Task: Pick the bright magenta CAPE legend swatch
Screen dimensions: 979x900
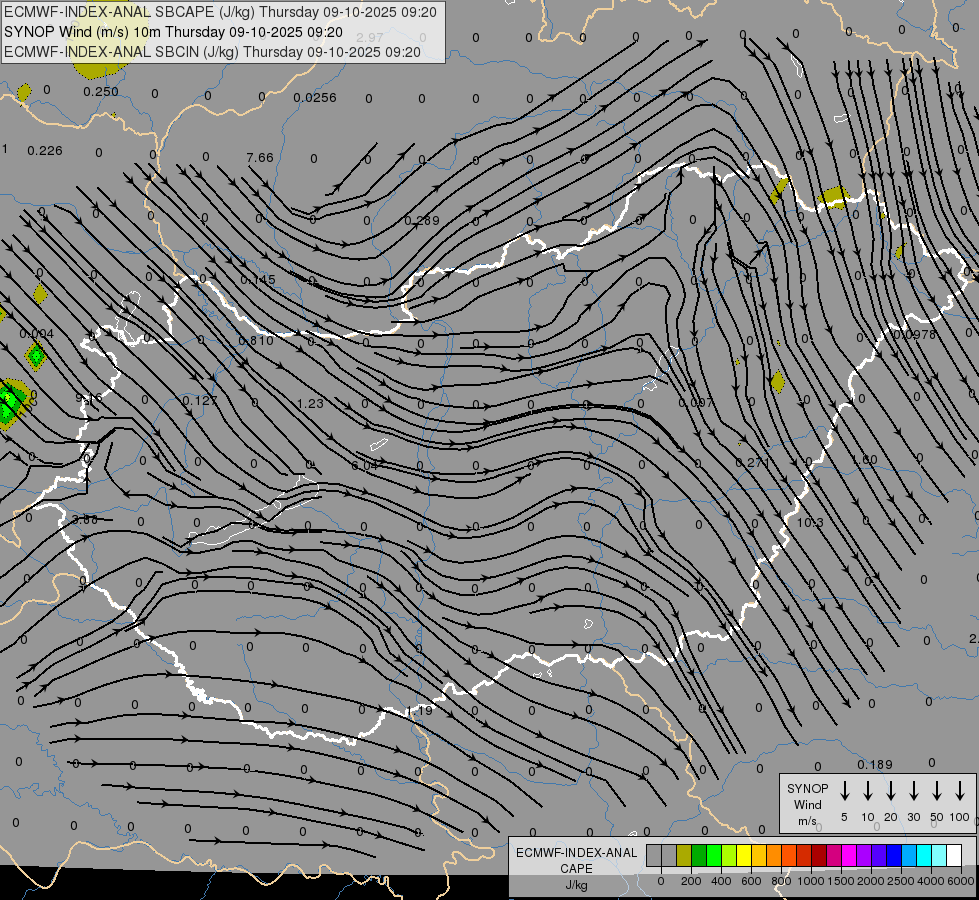Action: coord(849,855)
